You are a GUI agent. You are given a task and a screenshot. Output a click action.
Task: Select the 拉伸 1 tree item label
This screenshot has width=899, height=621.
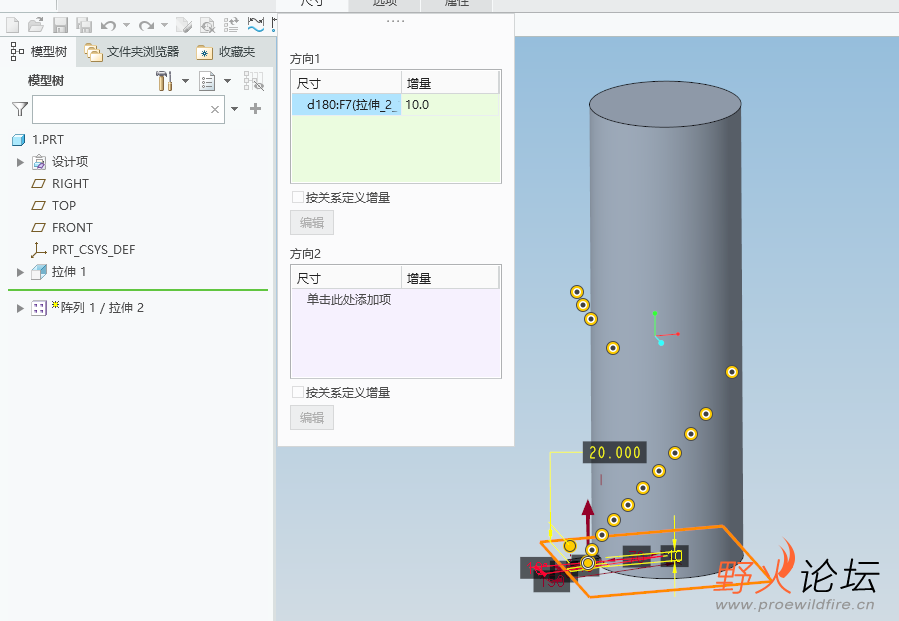click(x=69, y=272)
